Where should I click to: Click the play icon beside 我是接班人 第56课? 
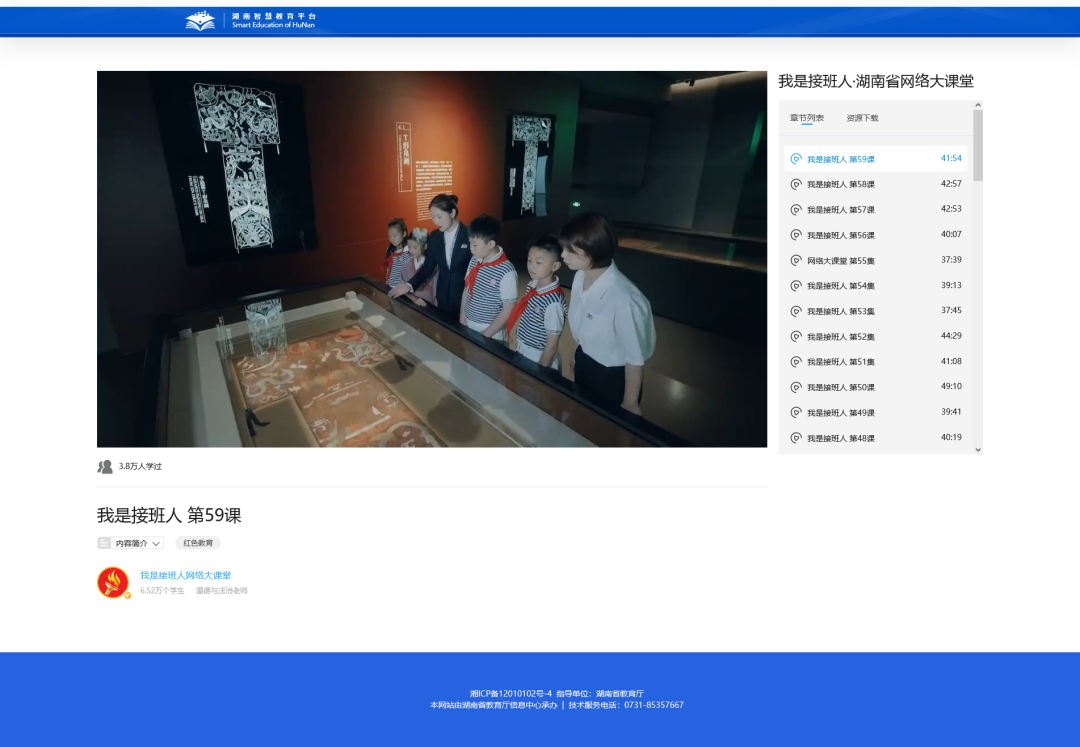click(796, 235)
